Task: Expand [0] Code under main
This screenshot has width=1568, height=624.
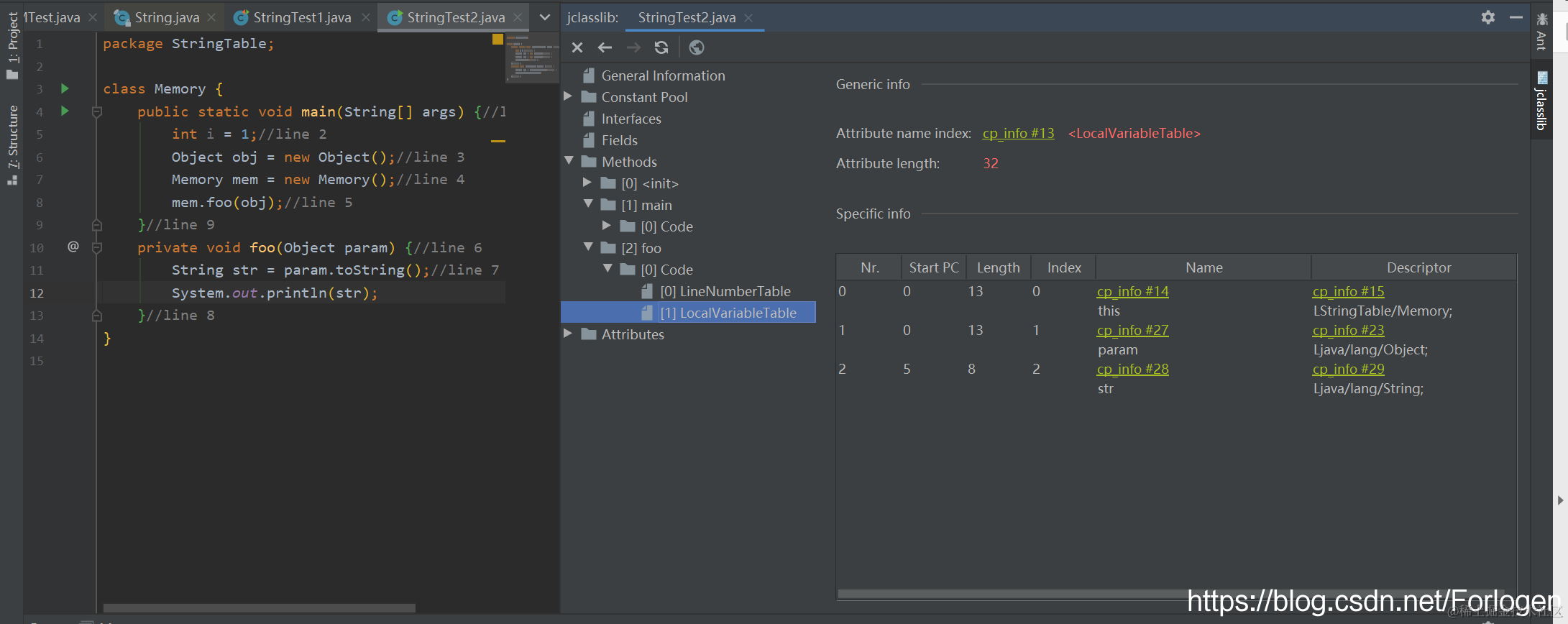Action: coord(607,226)
